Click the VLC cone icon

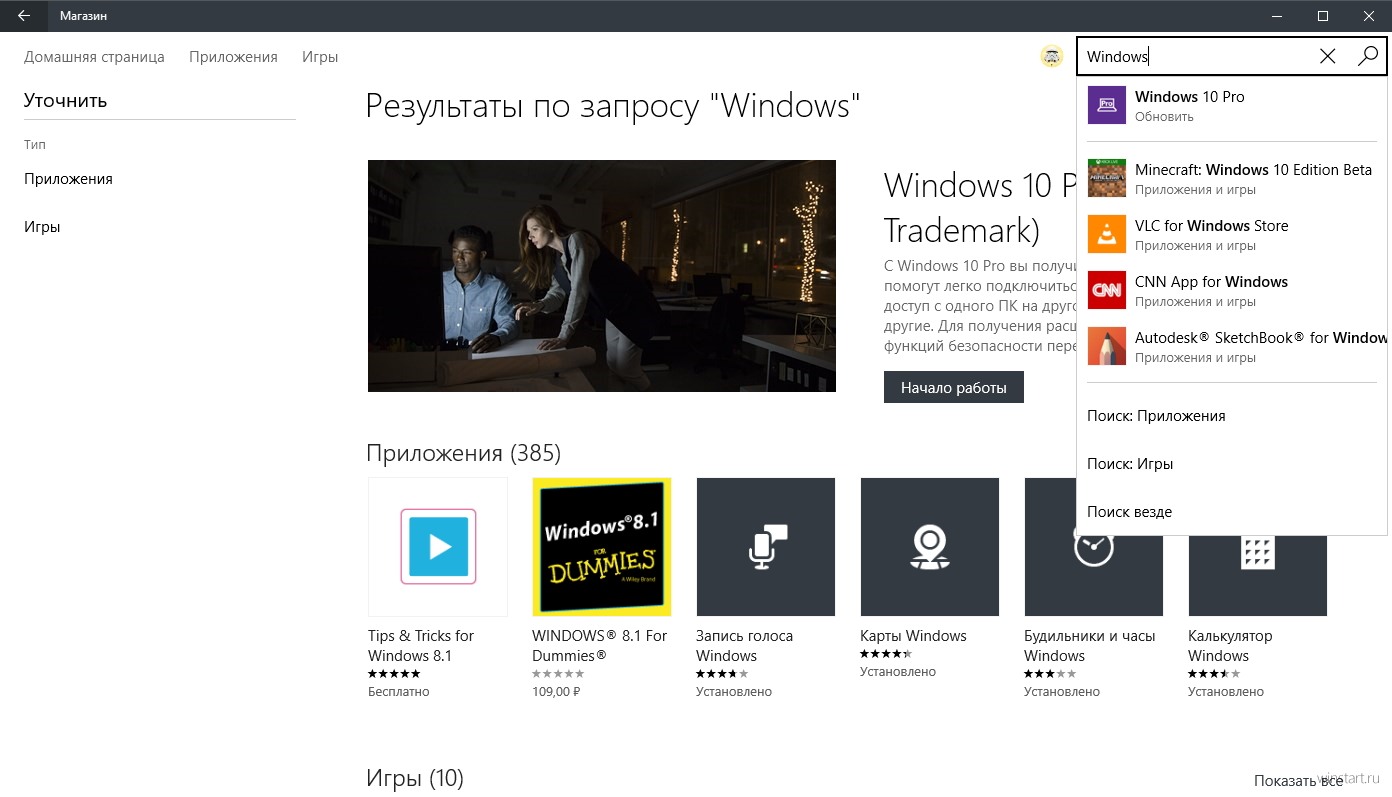(x=1107, y=234)
